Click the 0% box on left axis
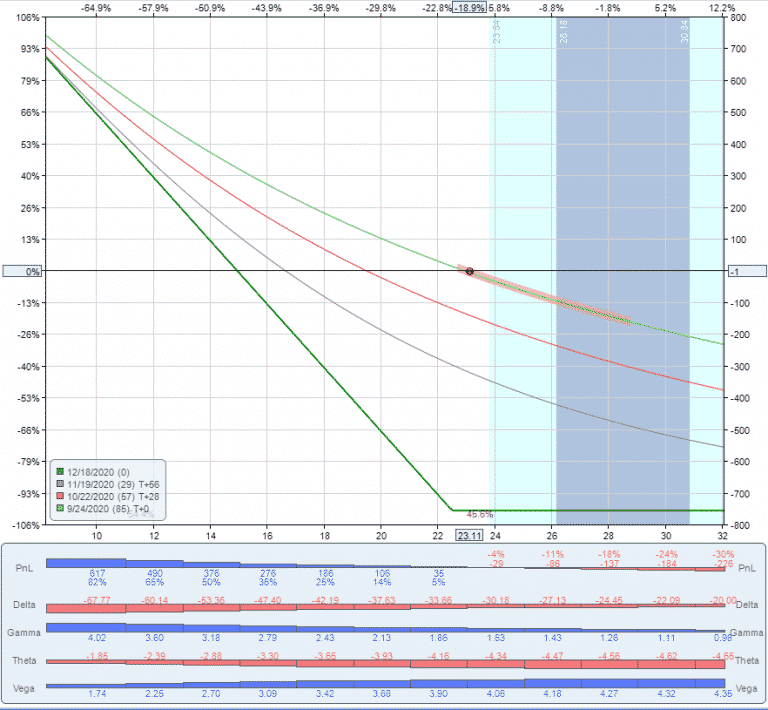 pos(21,271)
